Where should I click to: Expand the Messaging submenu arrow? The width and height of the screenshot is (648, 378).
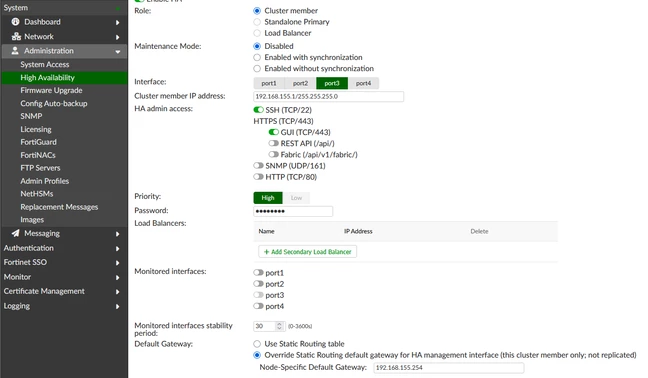coord(117,234)
